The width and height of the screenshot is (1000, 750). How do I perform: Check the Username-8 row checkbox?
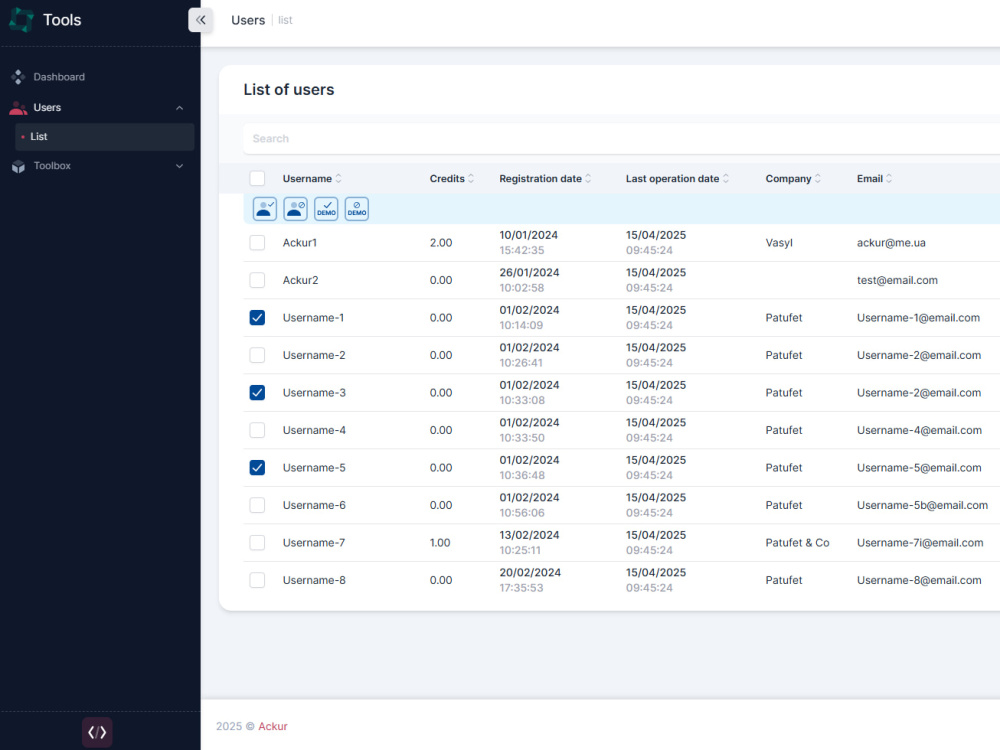point(257,580)
